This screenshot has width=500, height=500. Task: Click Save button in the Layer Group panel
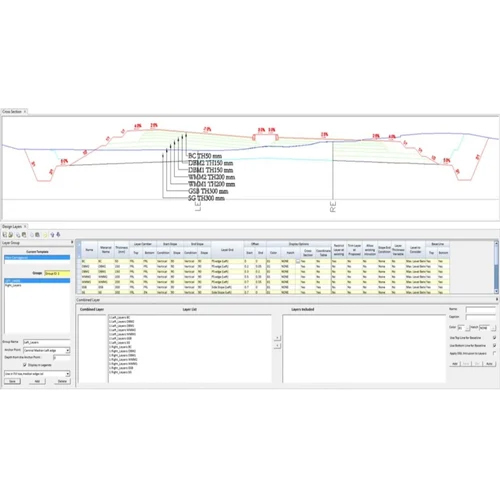pos(12,381)
